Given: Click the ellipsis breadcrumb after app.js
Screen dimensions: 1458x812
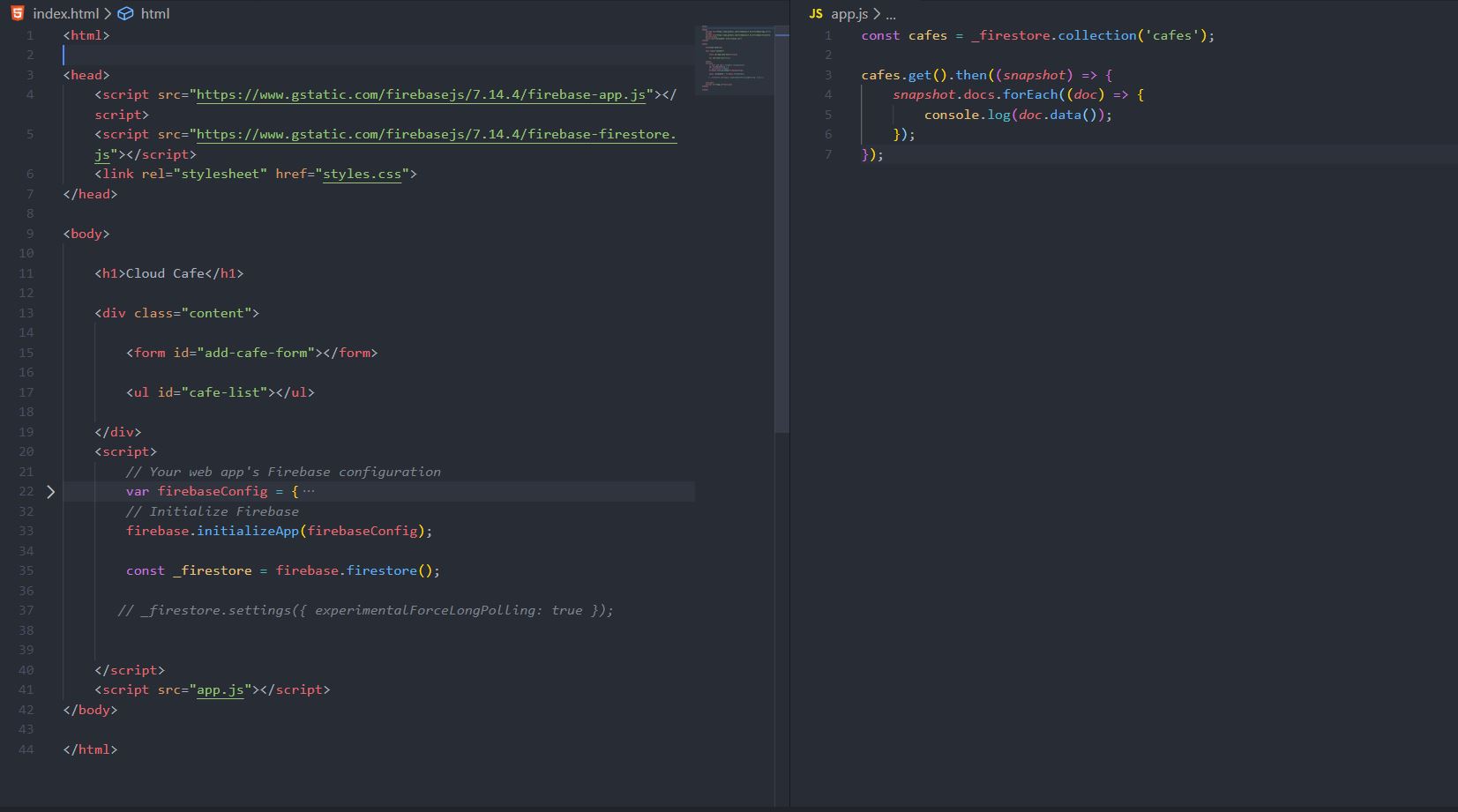Looking at the screenshot, I should (891, 14).
